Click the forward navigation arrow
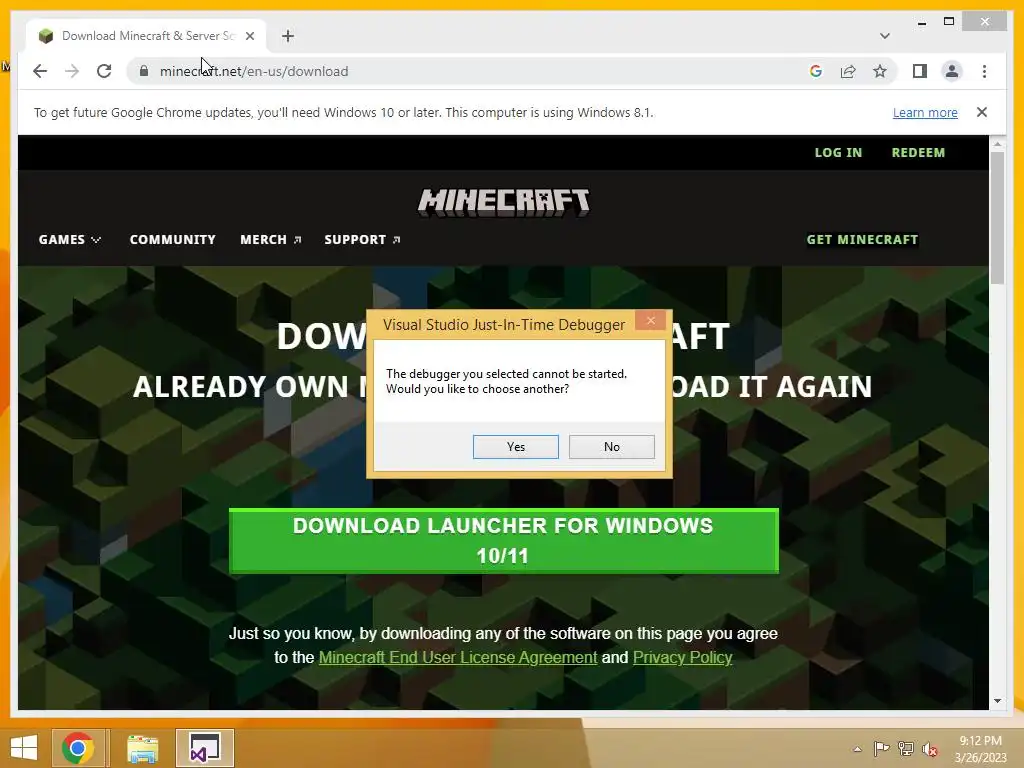The width and height of the screenshot is (1024, 768). pos(72,71)
